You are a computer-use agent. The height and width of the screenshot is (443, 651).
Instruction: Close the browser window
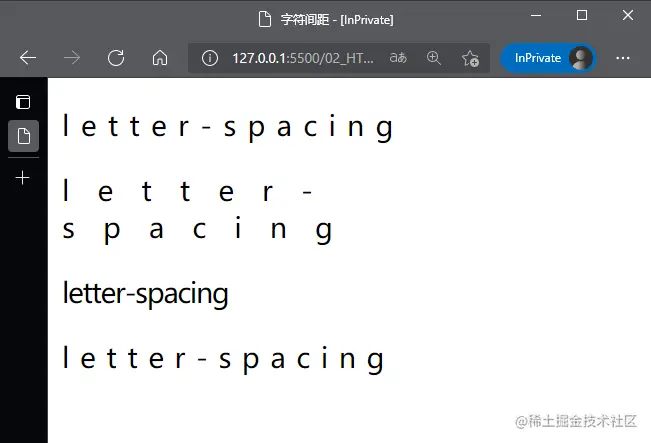628,15
